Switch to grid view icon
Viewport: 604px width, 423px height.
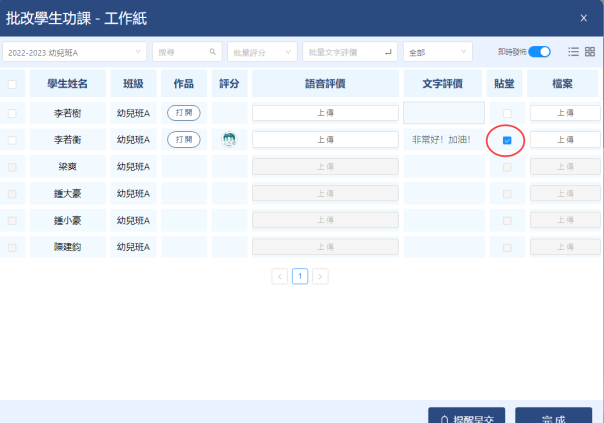tap(590, 52)
